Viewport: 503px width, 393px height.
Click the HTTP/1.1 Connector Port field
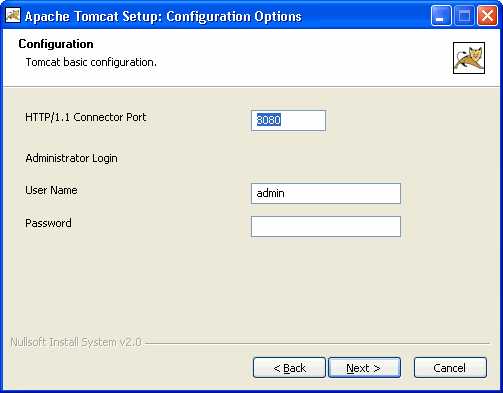pyautogui.click(x=288, y=120)
